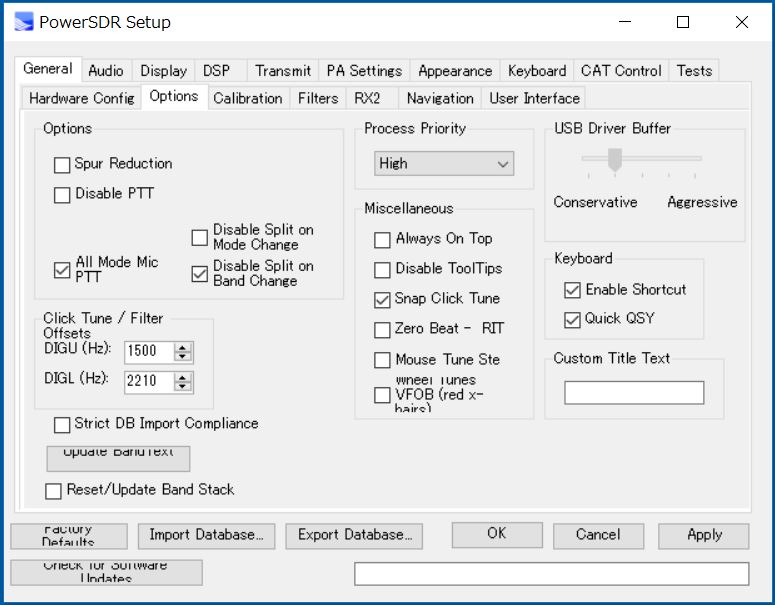Viewport: 775px width, 605px height.
Task: Open the Display tab
Action: pos(164,71)
